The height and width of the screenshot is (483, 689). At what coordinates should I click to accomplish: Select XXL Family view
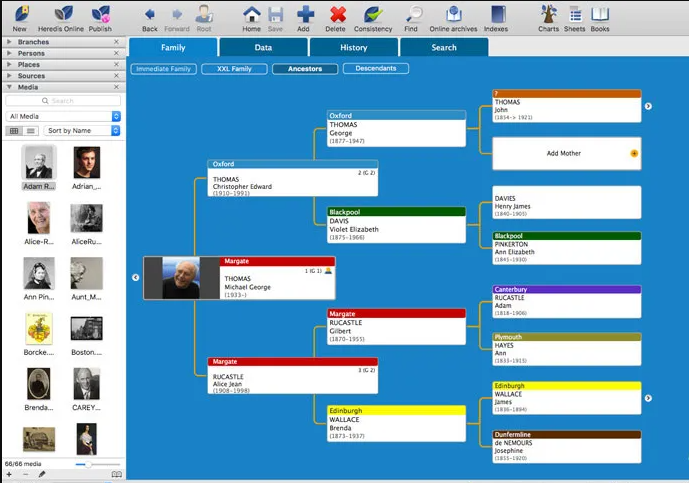[234, 69]
